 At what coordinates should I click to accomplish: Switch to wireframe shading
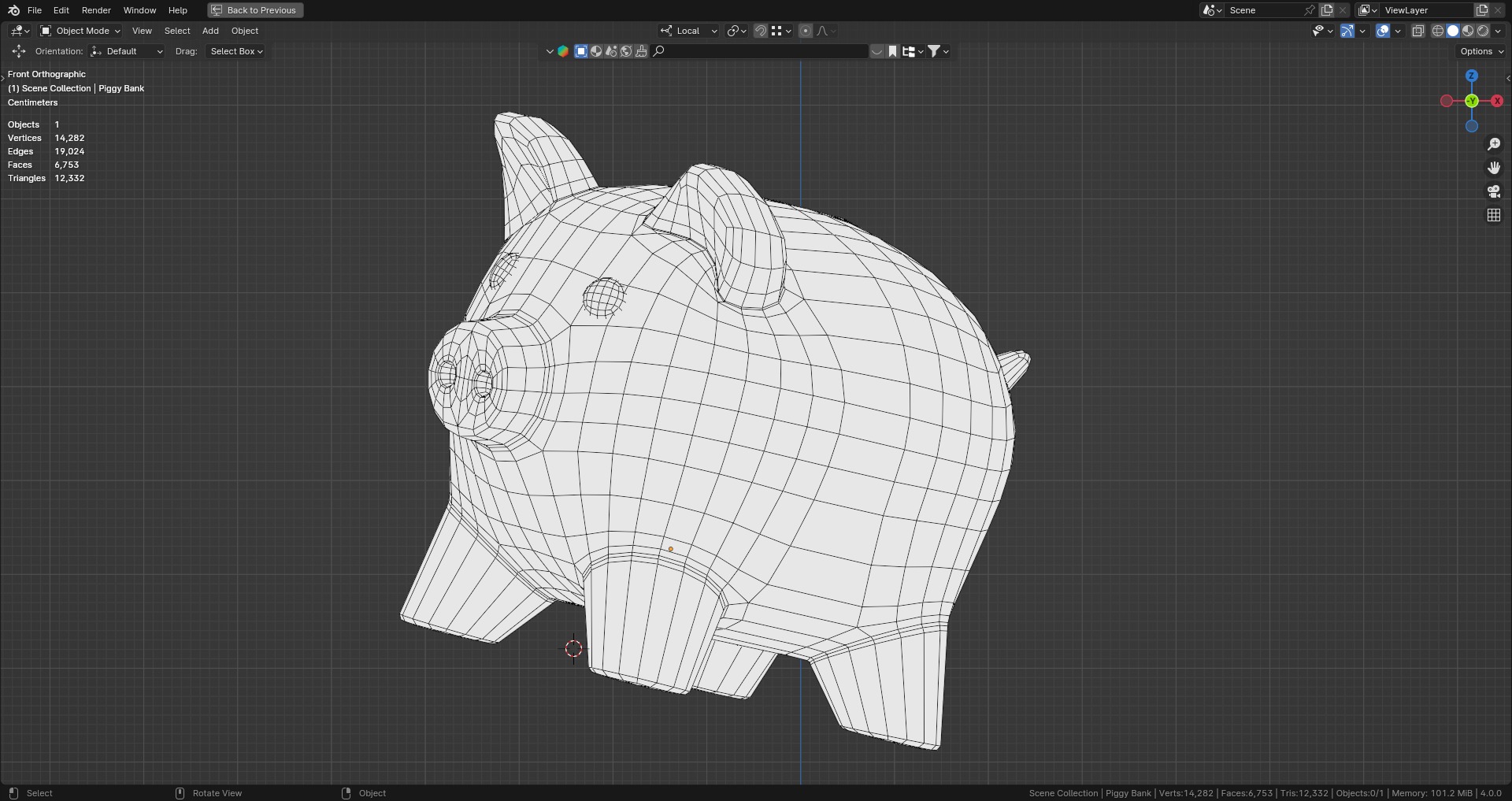click(x=1438, y=31)
